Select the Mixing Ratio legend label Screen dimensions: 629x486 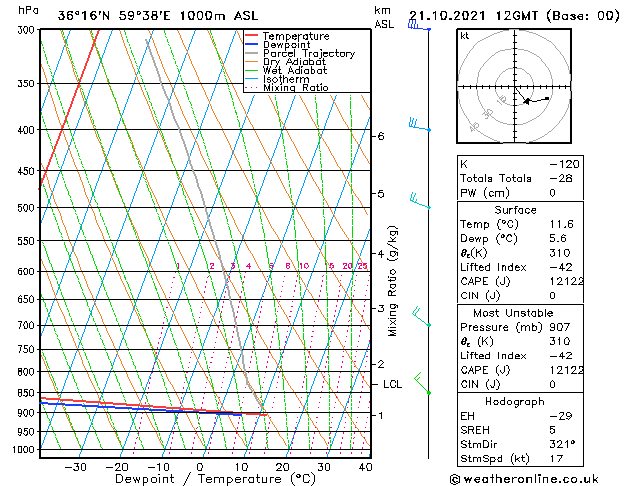point(296,87)
